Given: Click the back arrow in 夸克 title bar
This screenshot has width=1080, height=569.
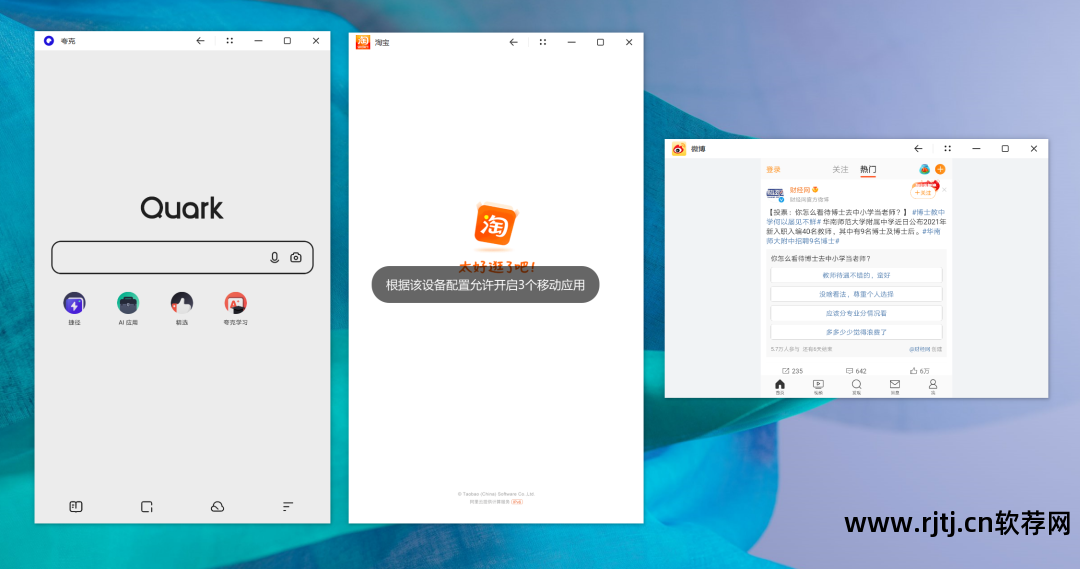Looking at the screenshot, I should click(200, 41).
